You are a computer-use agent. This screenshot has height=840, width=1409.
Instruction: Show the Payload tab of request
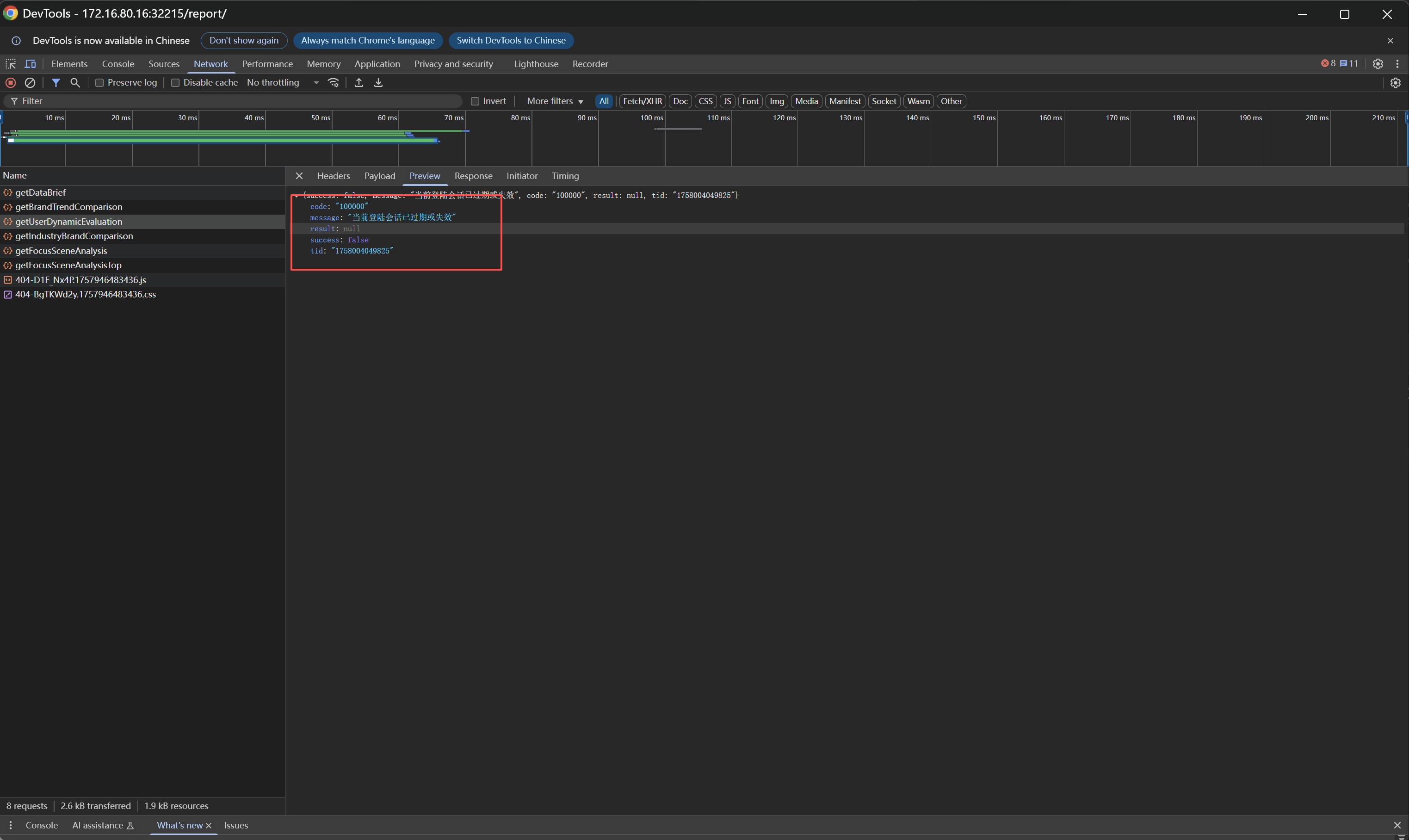pos(380,176)
